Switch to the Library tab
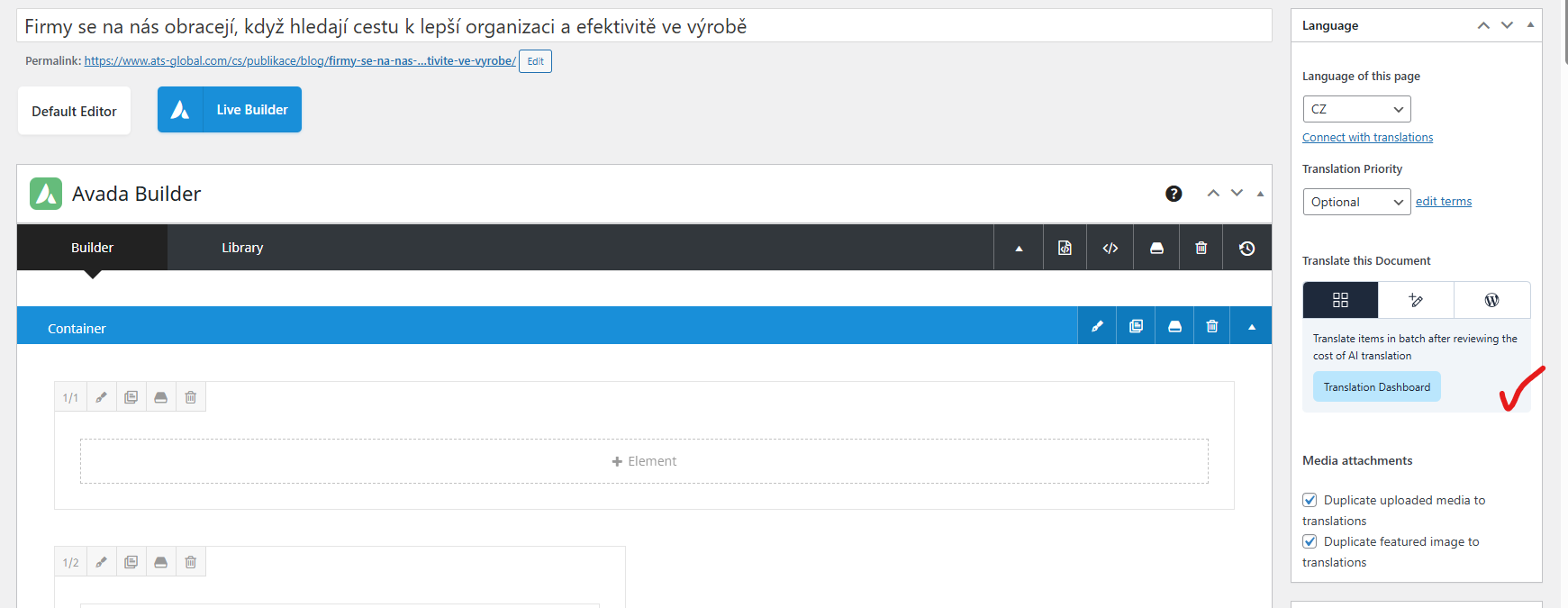Image resolution: width=1568 pixels, height=608 pixels. (242, 248)
